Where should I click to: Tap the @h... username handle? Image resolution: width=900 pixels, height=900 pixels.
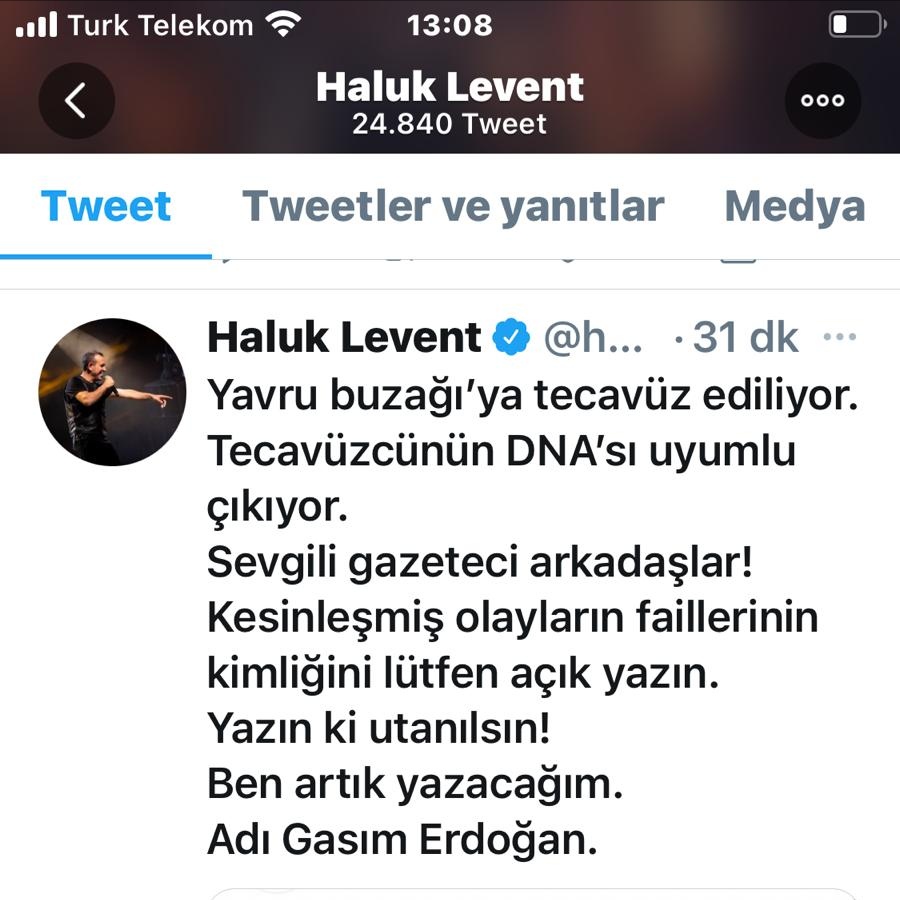593,338
